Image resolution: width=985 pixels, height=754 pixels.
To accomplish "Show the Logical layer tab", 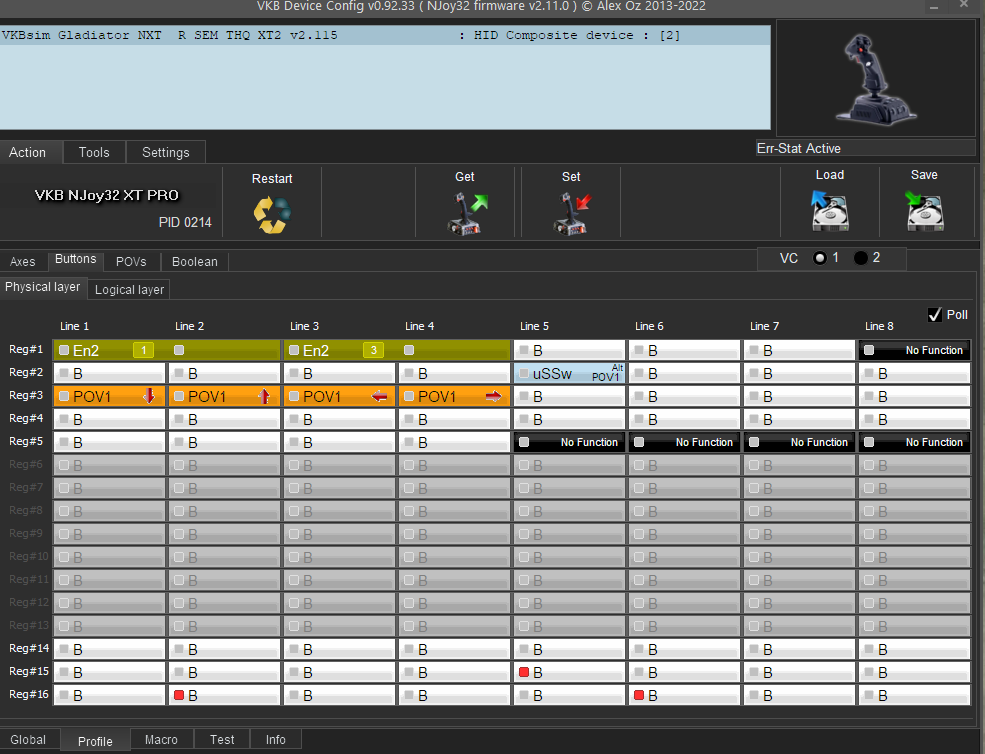I will 129,289.
